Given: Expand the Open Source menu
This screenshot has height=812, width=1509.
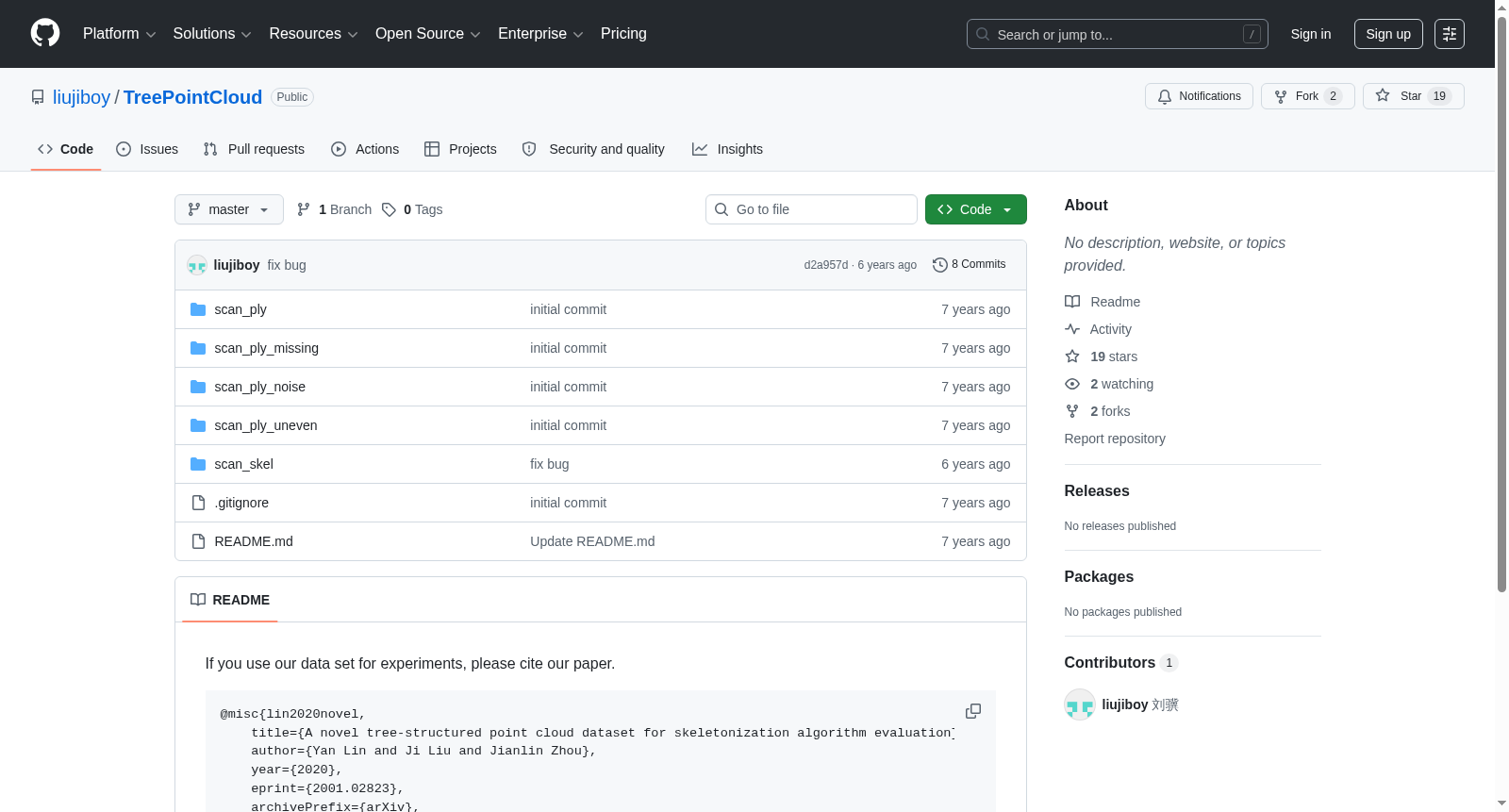Looking at the screenshot, I should pyautogui.click(x=428, y=34).
